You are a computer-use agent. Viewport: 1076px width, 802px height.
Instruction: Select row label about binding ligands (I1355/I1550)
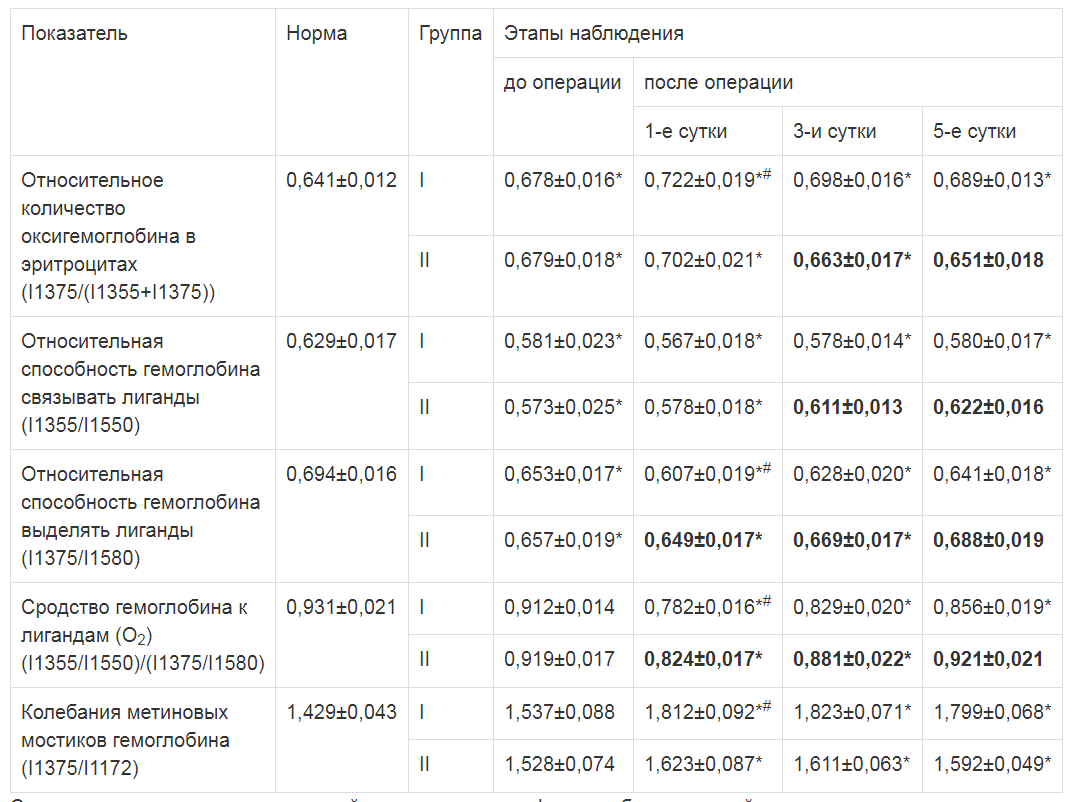(140, 383)
